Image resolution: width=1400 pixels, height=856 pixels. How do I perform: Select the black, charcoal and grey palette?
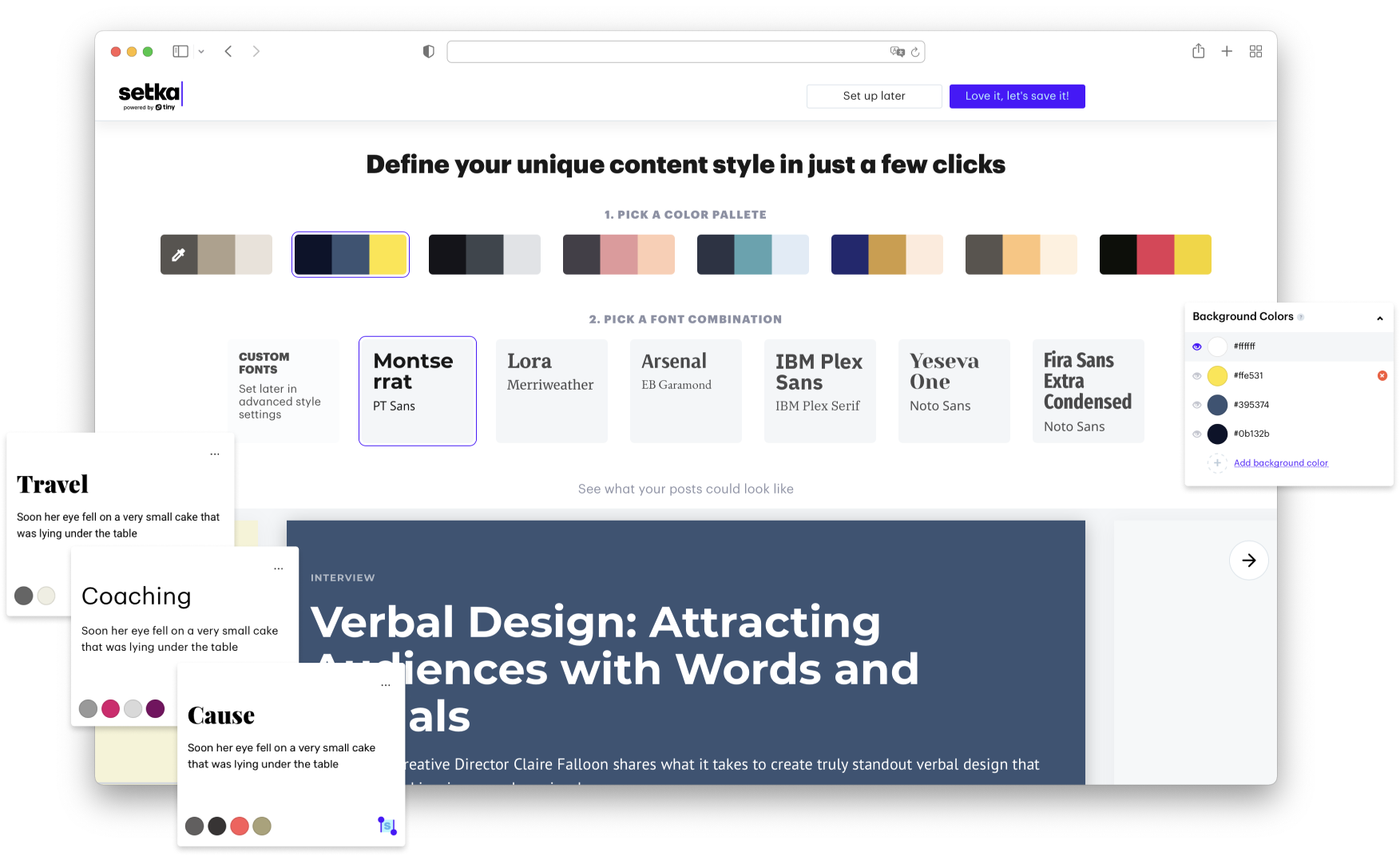[x=485, y=255]
